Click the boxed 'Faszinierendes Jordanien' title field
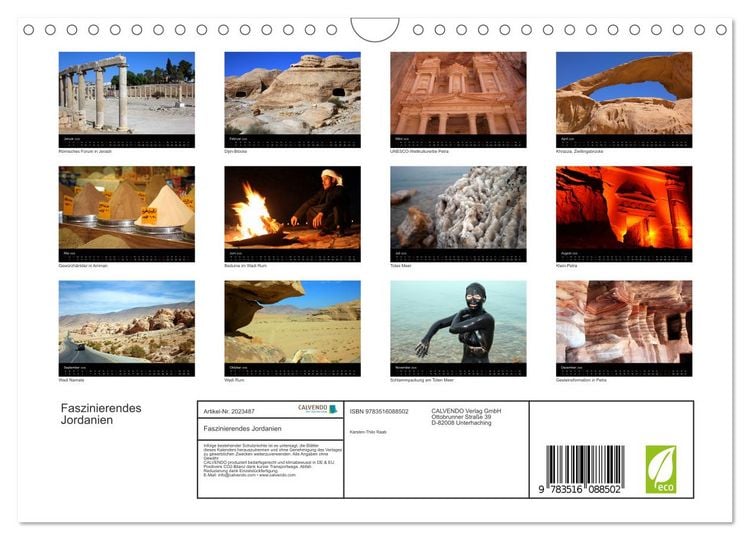This screenshot has width=750, height=540. tap(271, 429)
